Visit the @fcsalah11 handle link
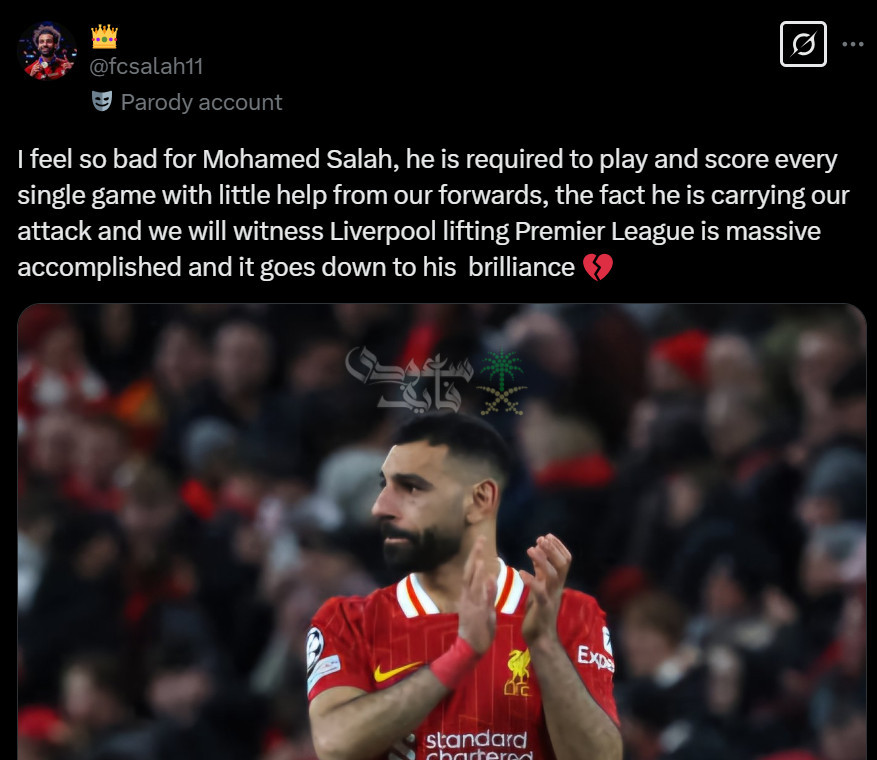 click(x=146, y=67)
